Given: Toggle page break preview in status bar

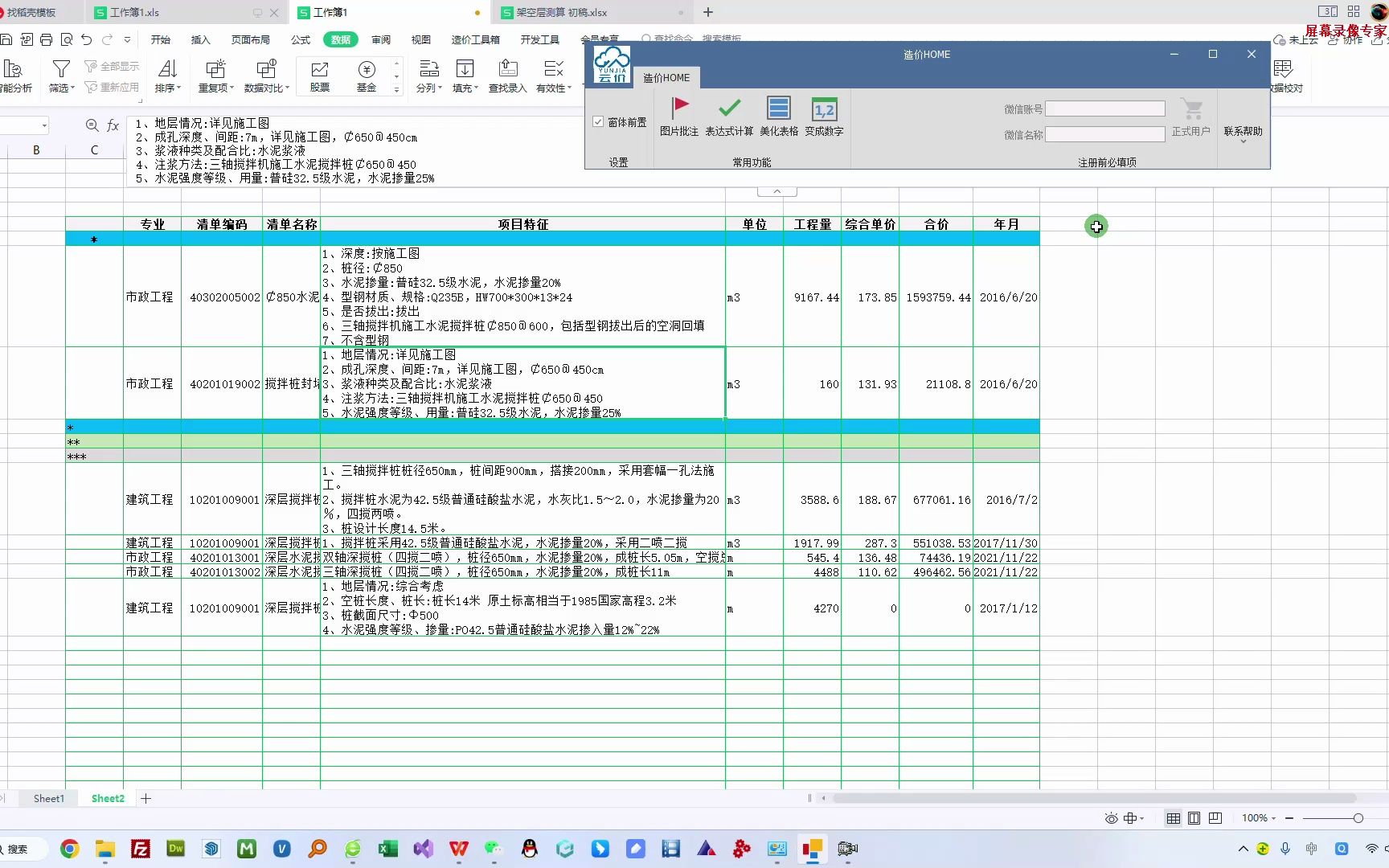Looking at the screenshot, I should [x=1215, y=817].
